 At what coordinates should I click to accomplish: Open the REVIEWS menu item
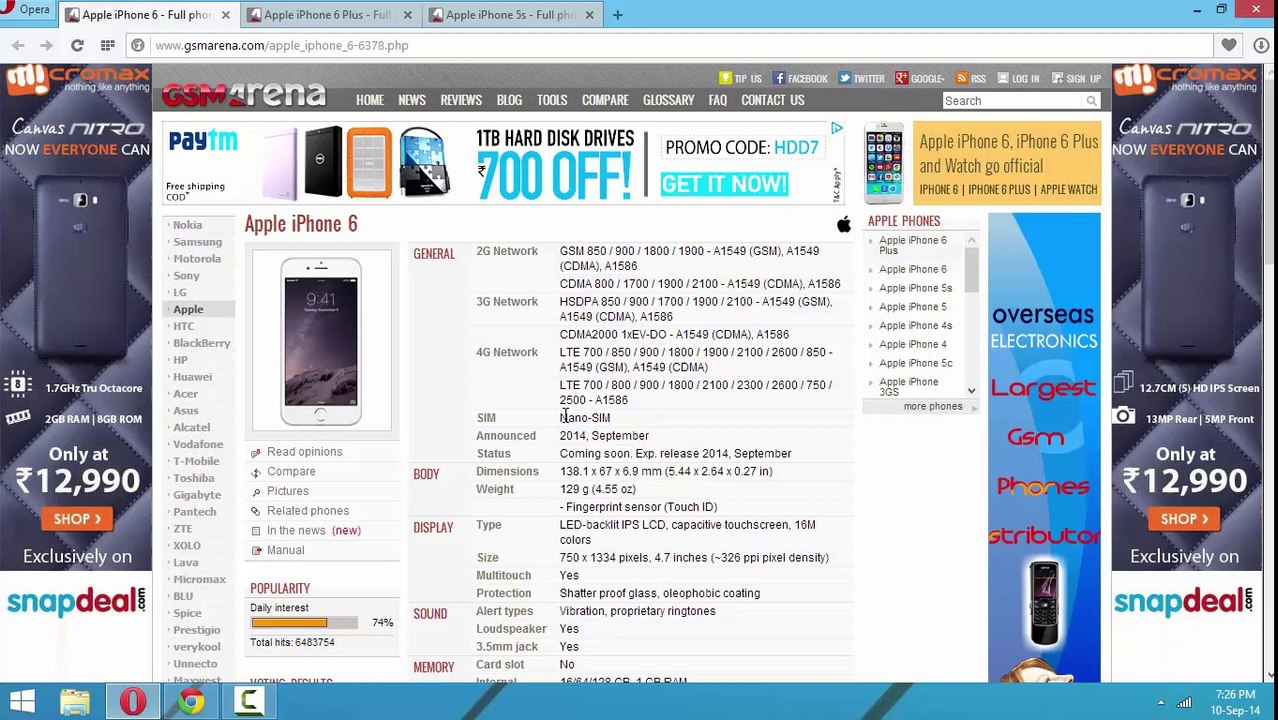pos(461,100)
